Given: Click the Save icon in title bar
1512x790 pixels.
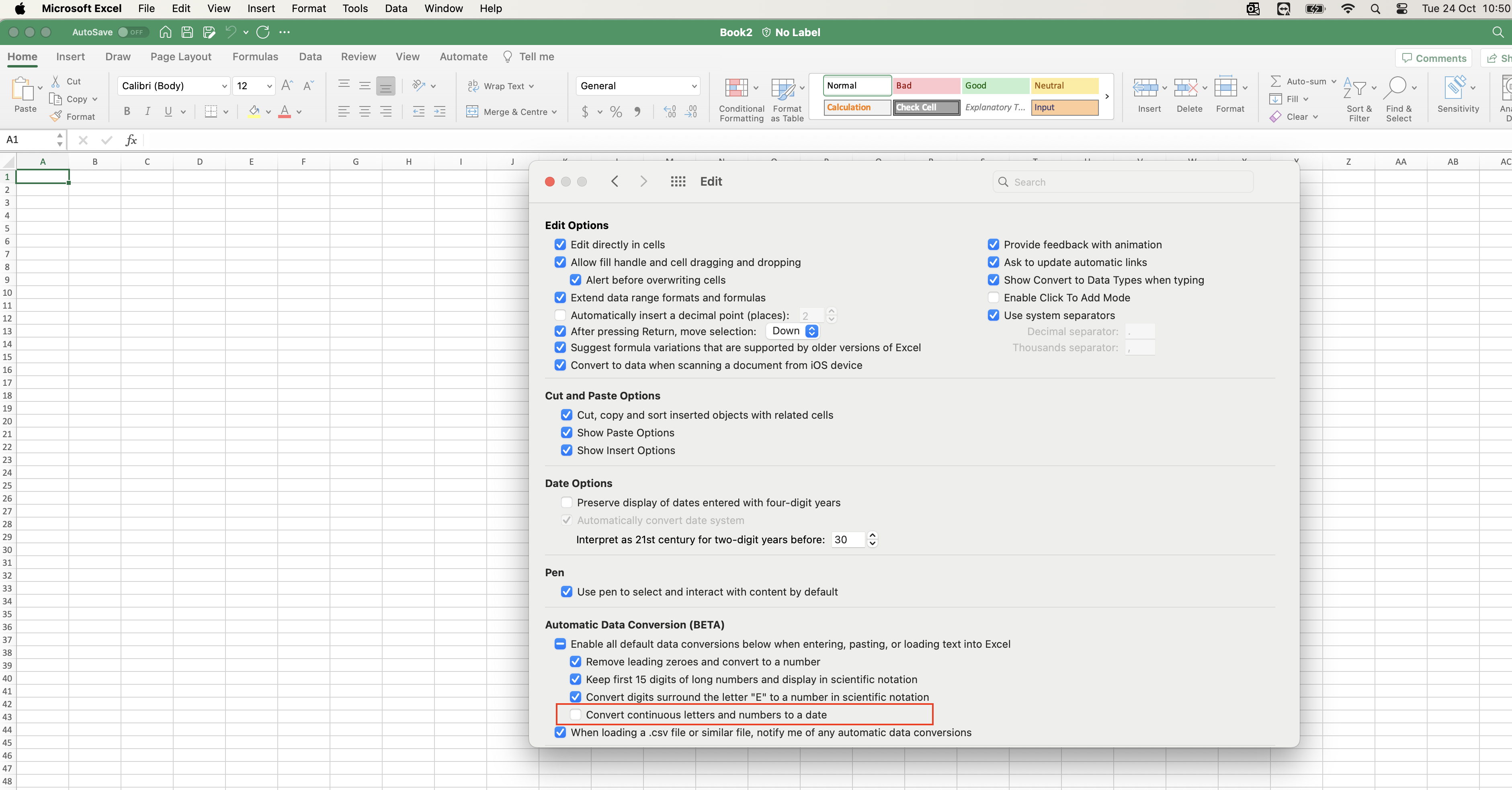Looking at the screenshot, I should [x=187, y=32].
